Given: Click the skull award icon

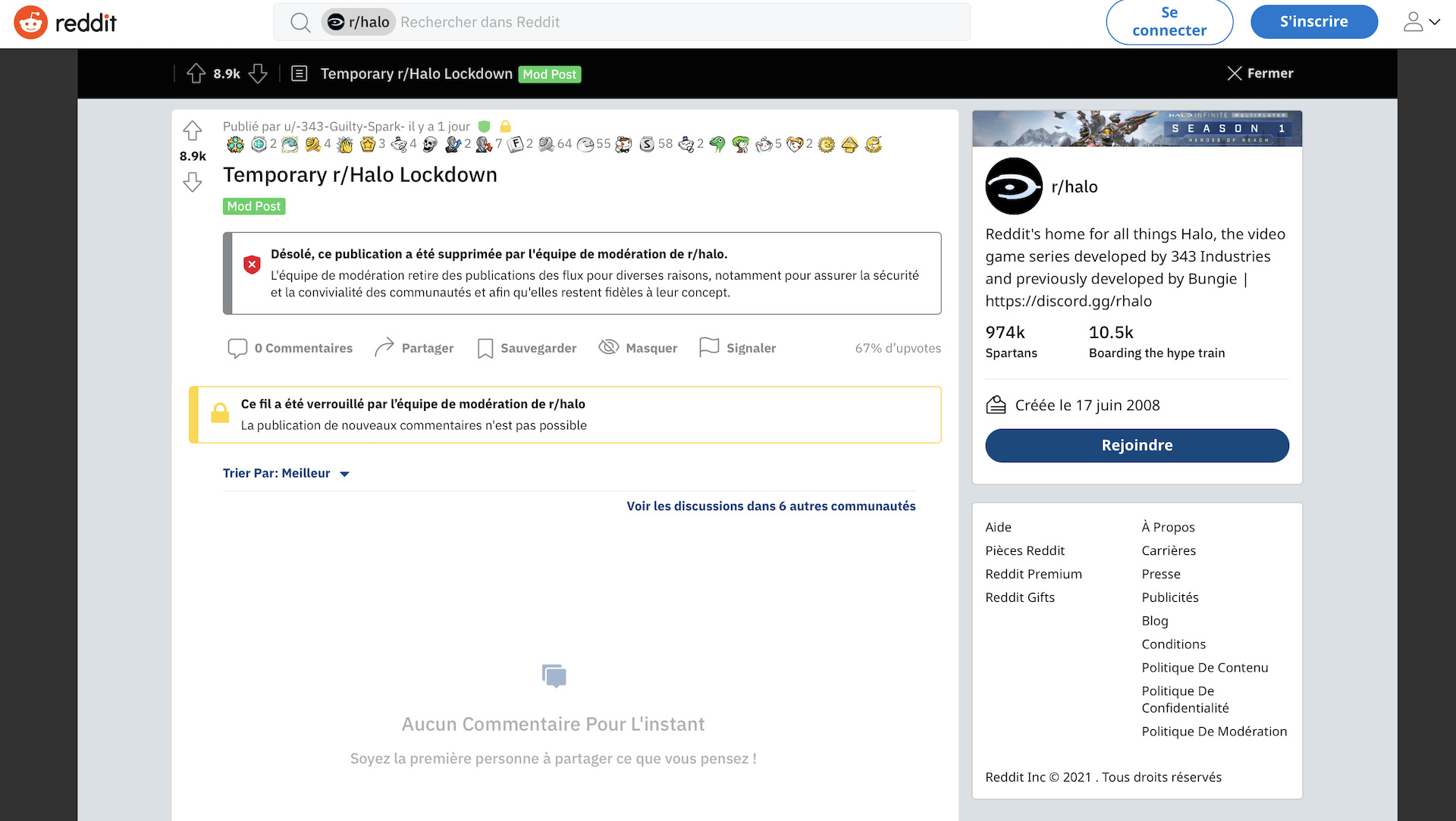Looking at the screenshot, I should tap(430, 144).
